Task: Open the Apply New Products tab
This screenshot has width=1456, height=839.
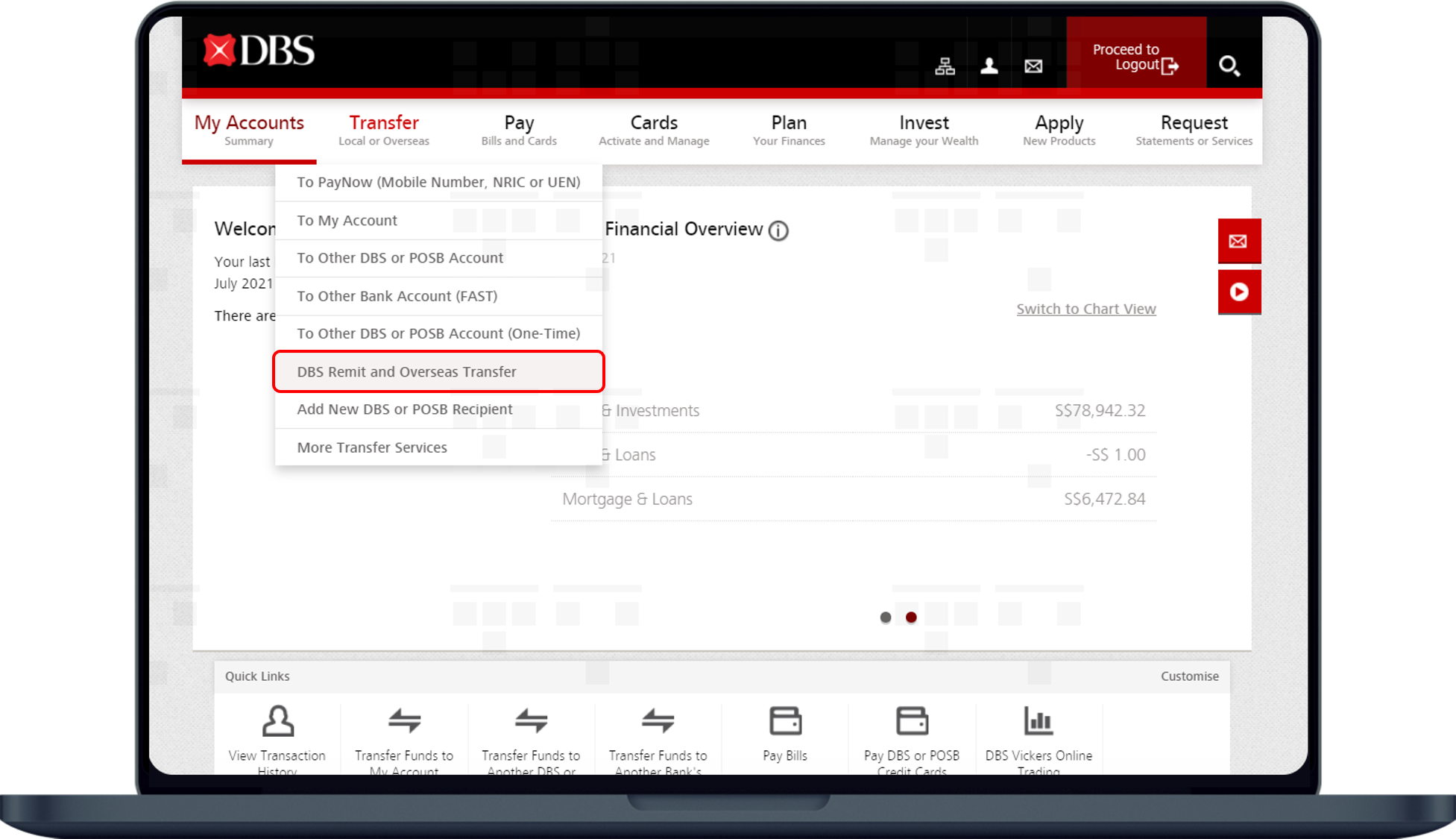Action: 1059,130
